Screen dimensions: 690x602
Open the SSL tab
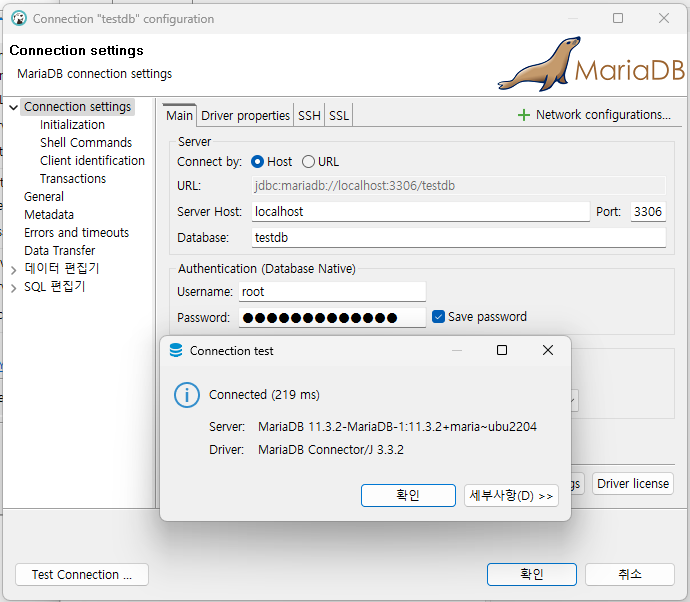[339, 116]
